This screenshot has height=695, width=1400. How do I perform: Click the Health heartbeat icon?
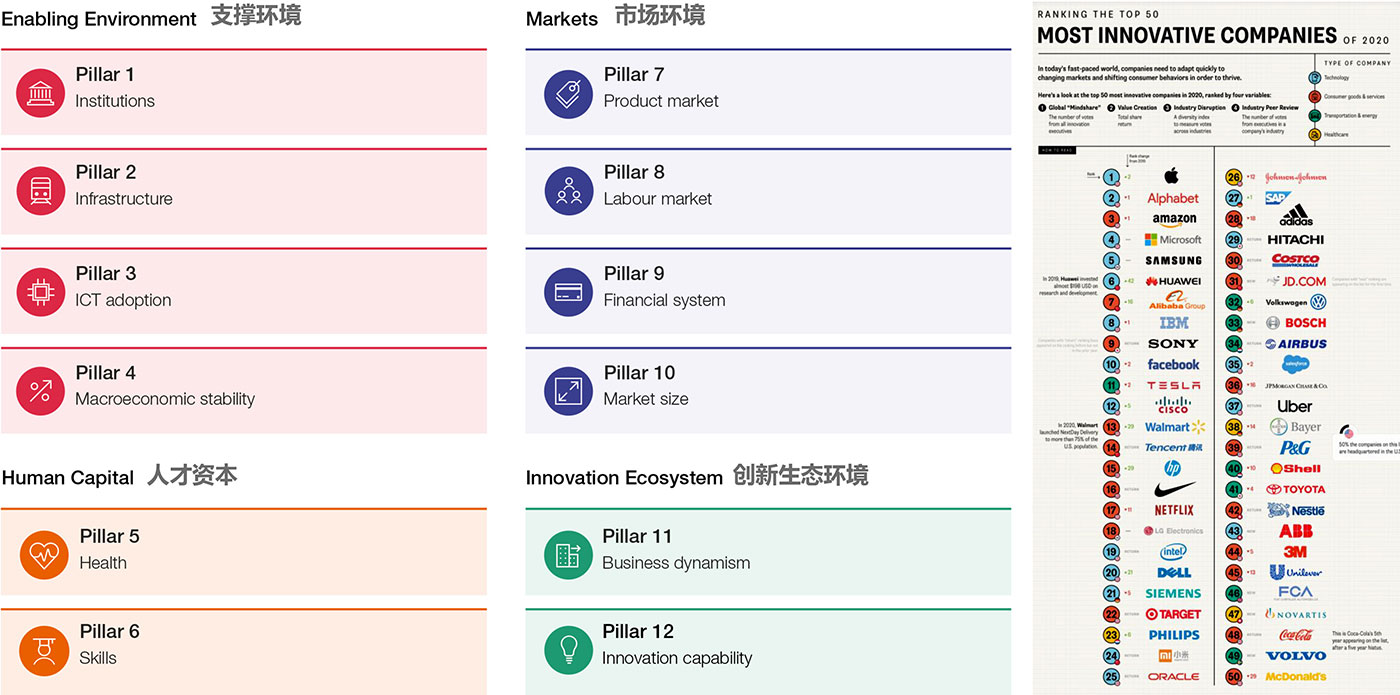pos(44,554)
